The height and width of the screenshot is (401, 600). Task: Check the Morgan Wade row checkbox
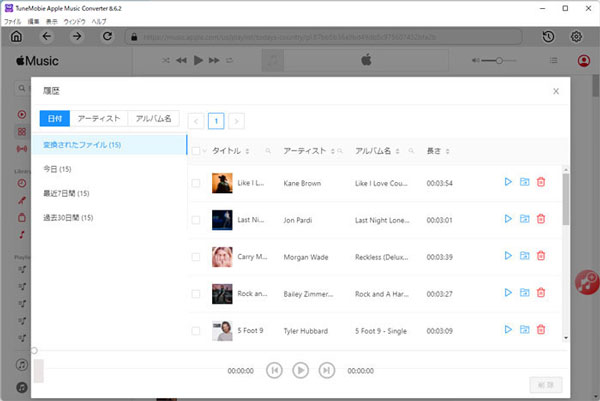(196, 257)
